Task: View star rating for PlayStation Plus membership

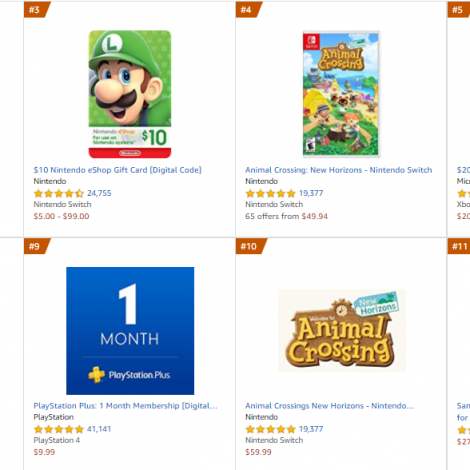Action: point(59,429)
